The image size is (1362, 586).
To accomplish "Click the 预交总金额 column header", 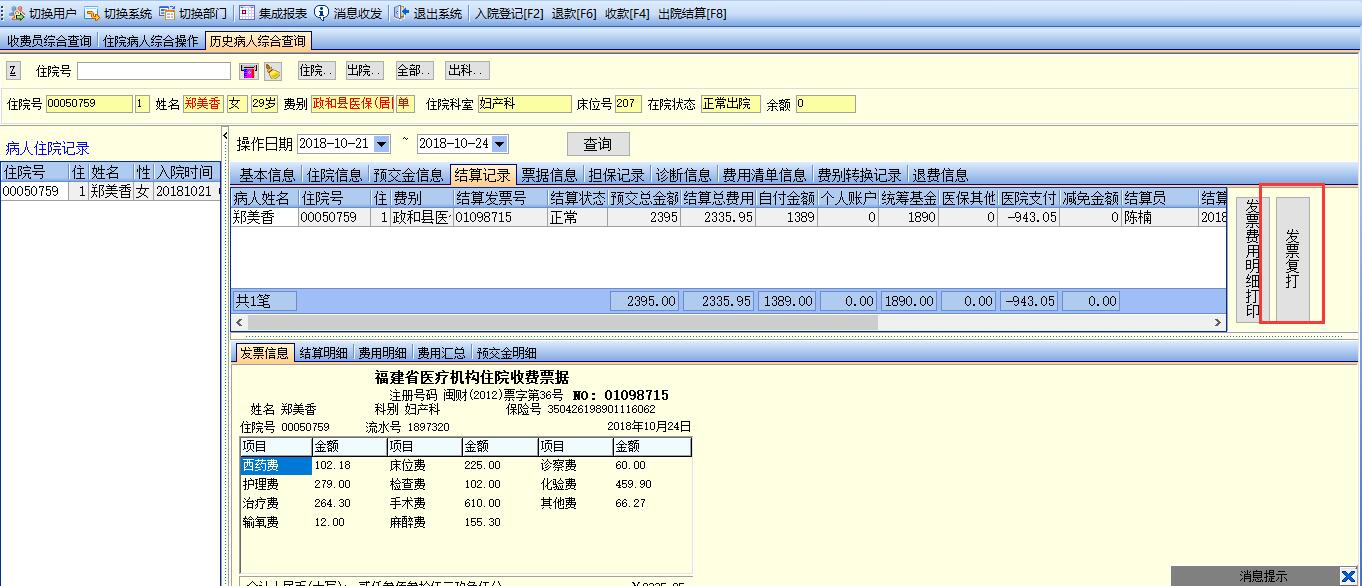I will (645, 199).
